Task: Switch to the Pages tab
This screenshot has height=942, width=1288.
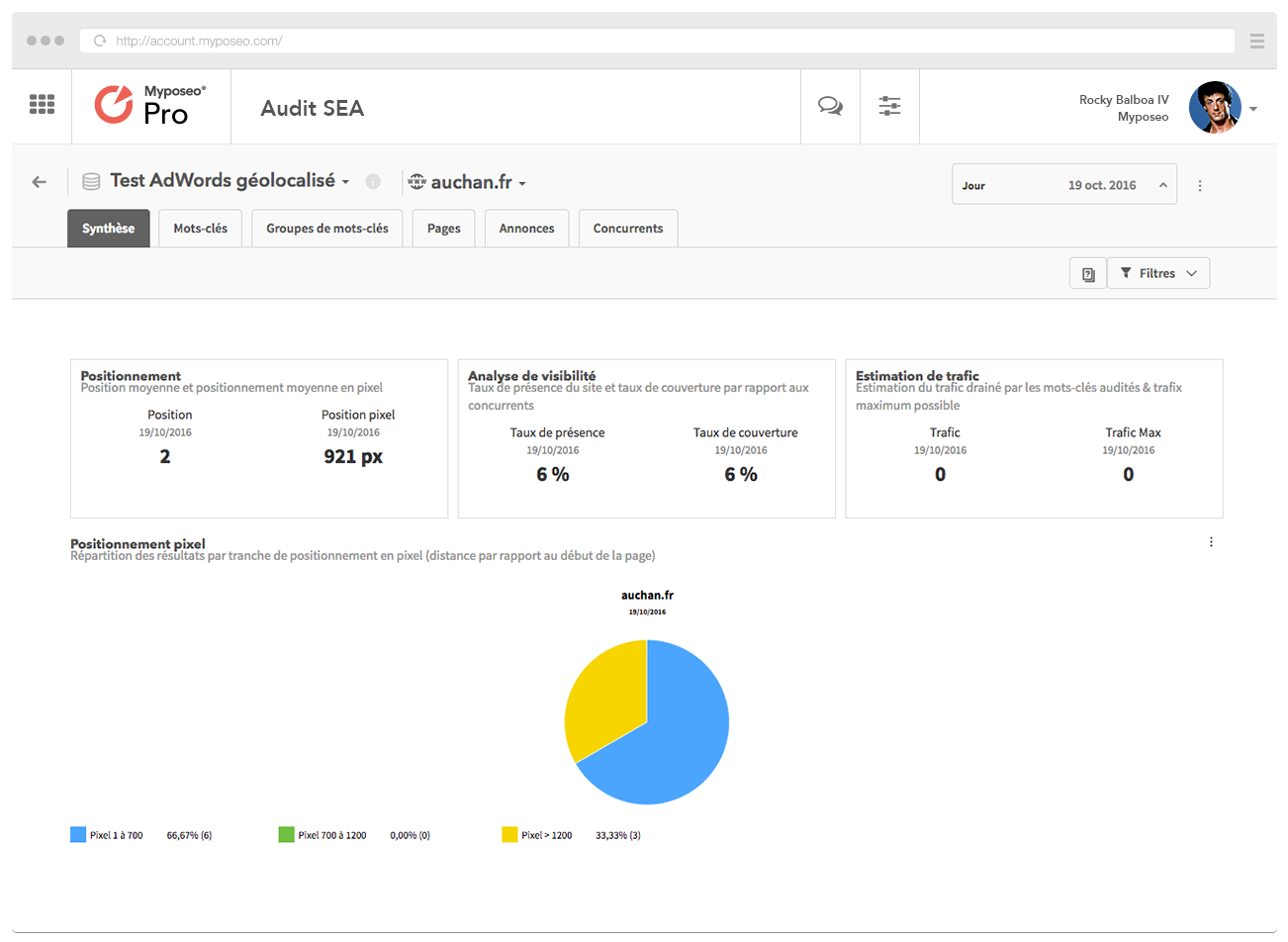Action: click(444, 229)
